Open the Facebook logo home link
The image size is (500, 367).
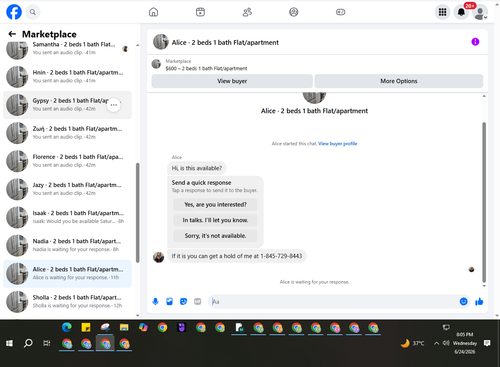point(14,12)
